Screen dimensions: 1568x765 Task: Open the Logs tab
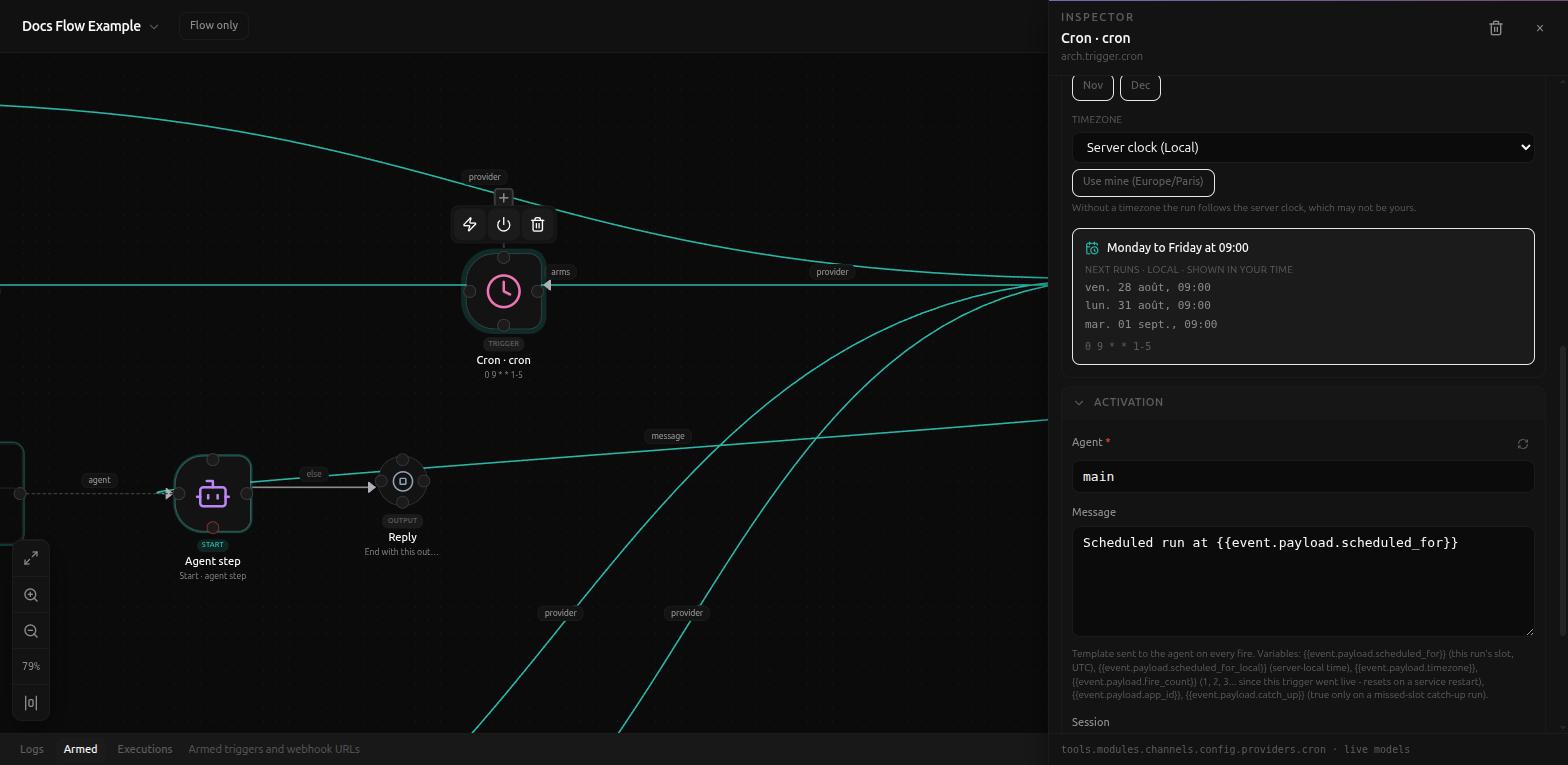click(32, 749)
